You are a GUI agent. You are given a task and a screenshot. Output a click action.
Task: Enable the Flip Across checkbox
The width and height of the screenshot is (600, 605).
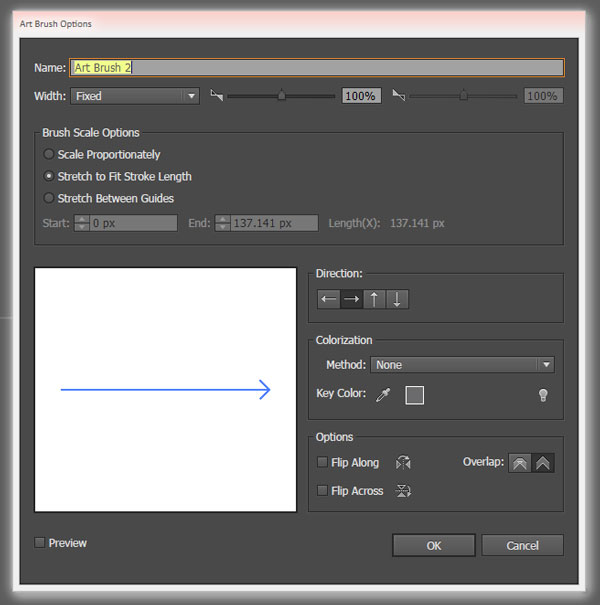(322, 490)
